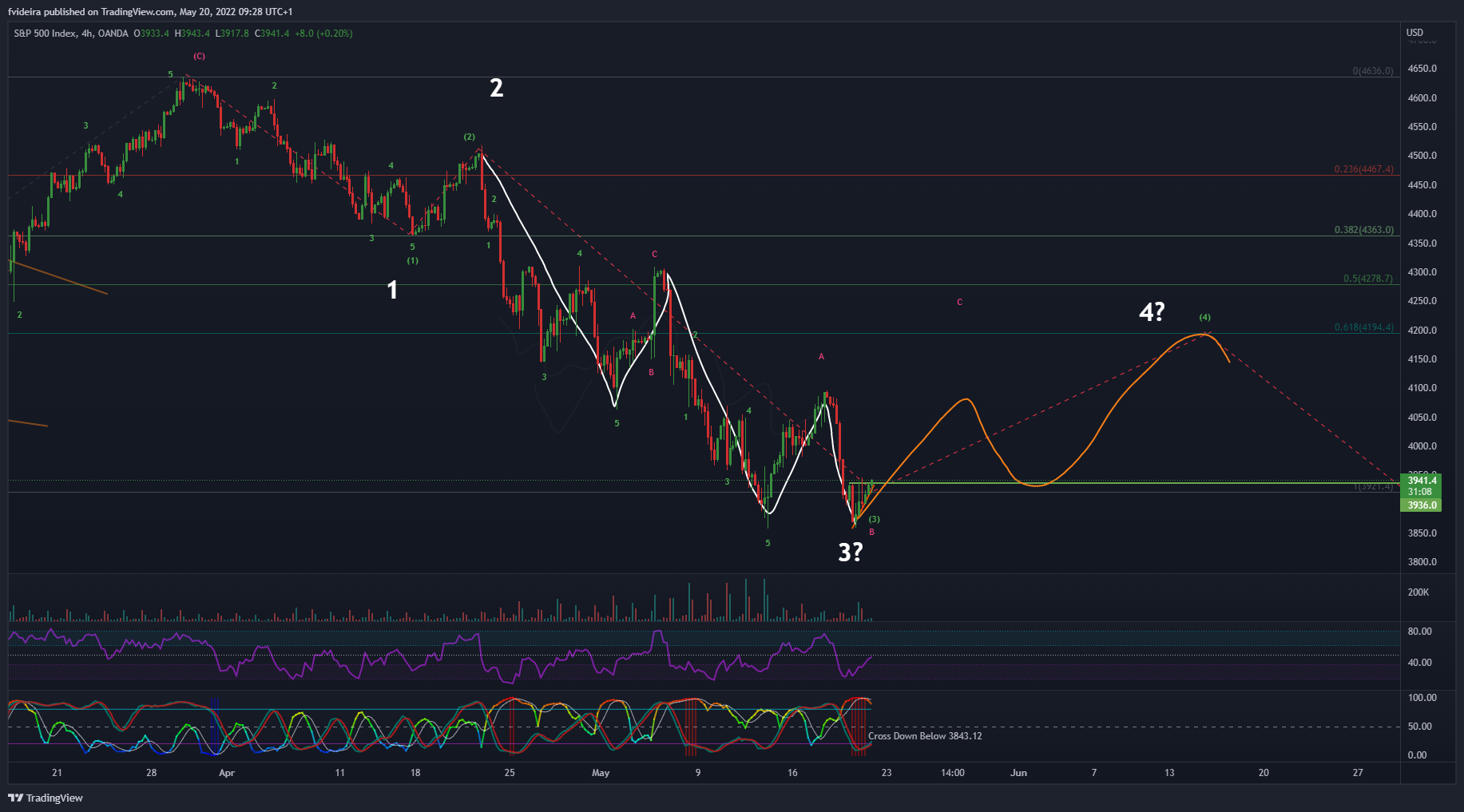Click the 4400.0 price axis label
This screenshot has width=1464, height=812.
[x=1422, y=214]
